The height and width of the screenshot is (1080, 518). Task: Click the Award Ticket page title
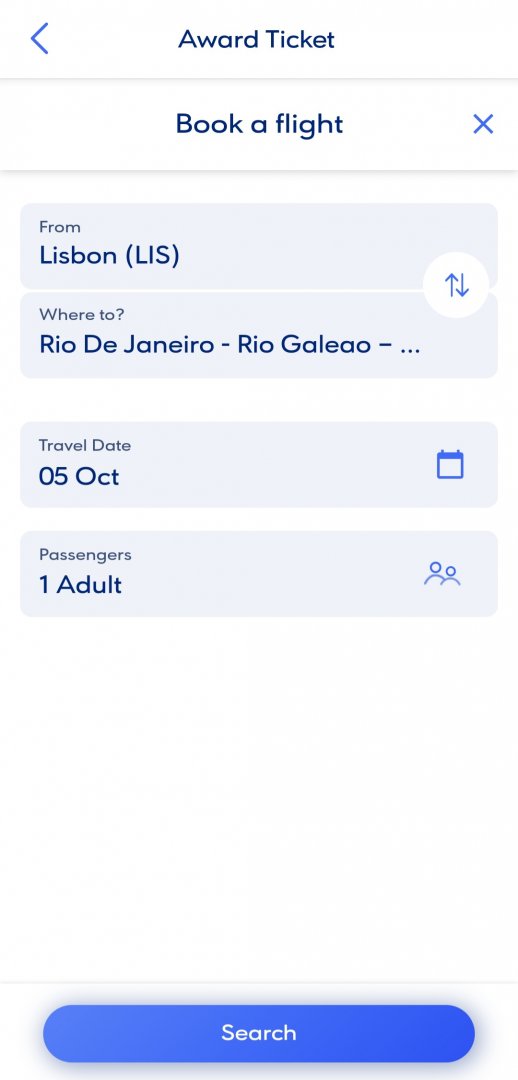point(256,39)
